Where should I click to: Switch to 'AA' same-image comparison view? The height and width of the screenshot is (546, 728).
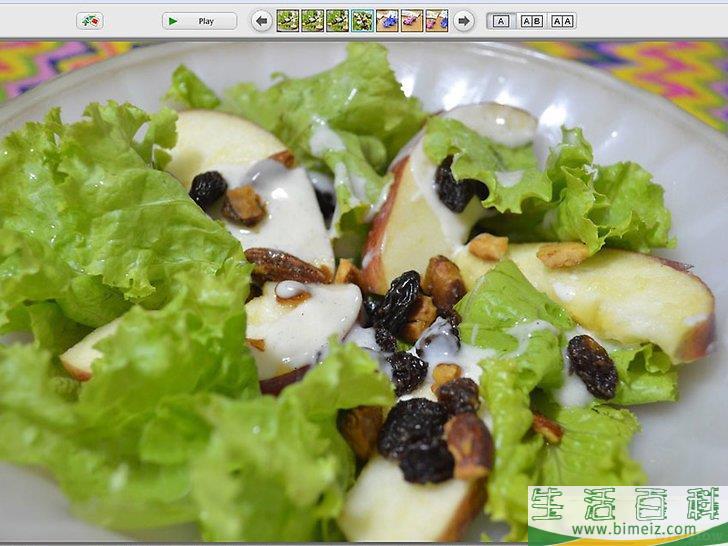pos(562,21)
